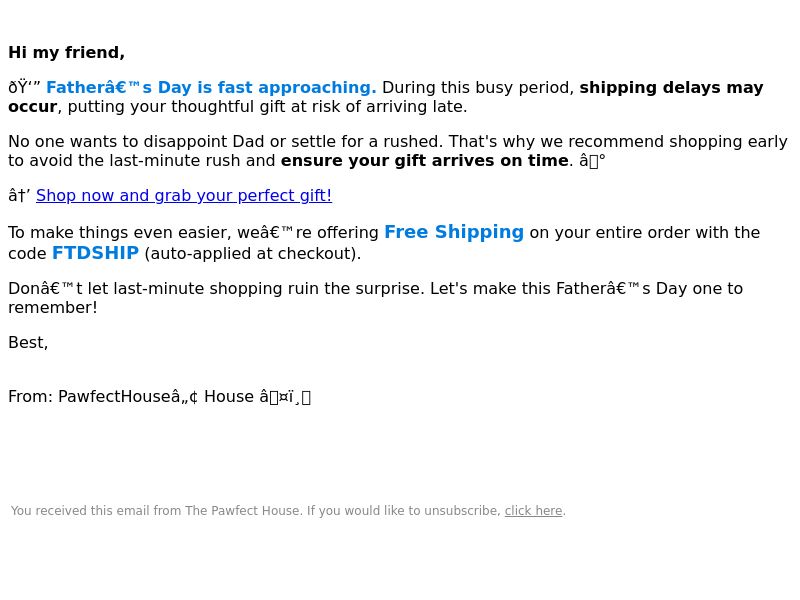Screen dimensions: 800x600
Task: Click the bold 'Hi my friend,' greeting
Action: point(66,53)
